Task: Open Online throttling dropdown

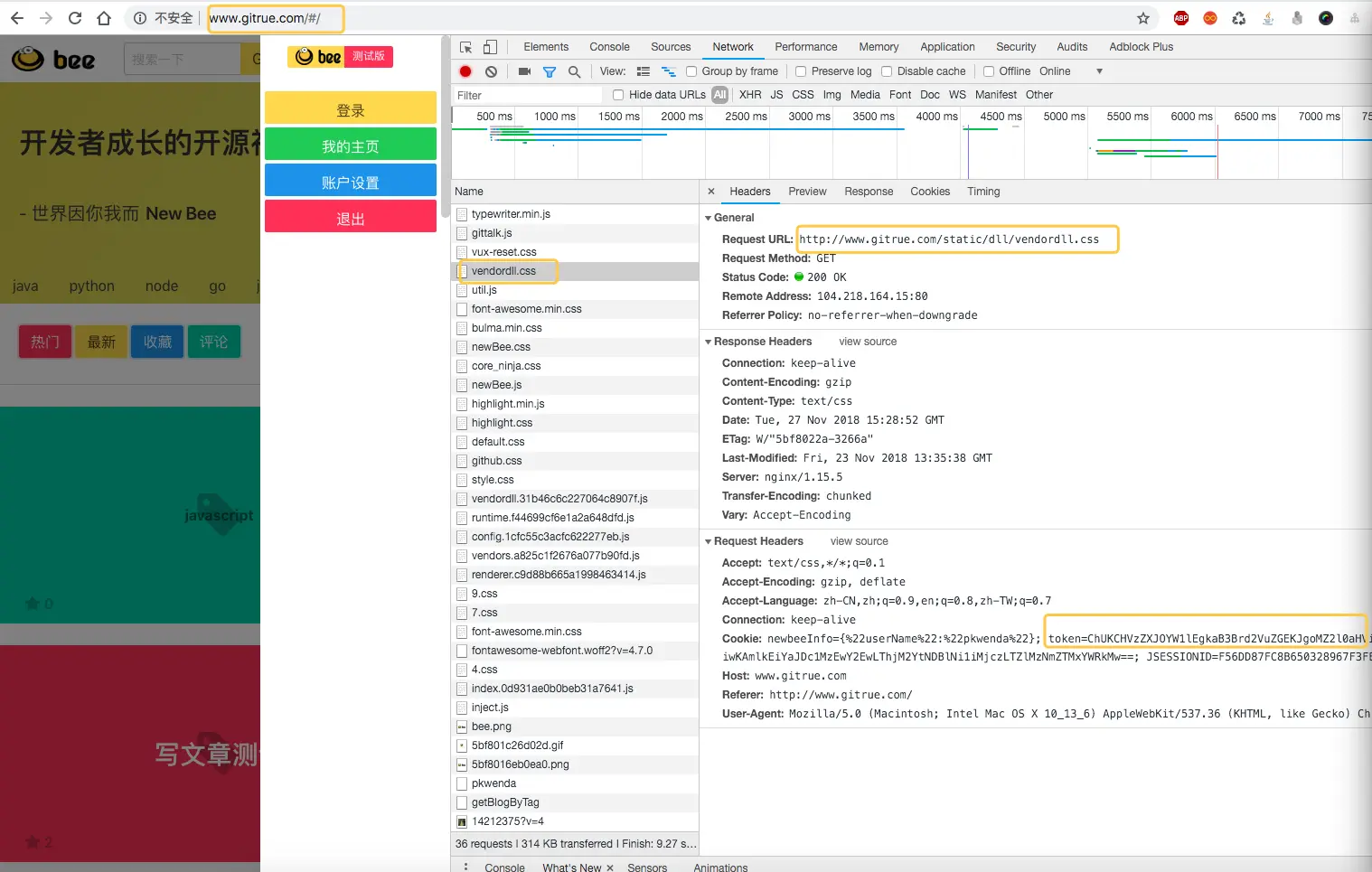Action: [x=1071, y=71]
